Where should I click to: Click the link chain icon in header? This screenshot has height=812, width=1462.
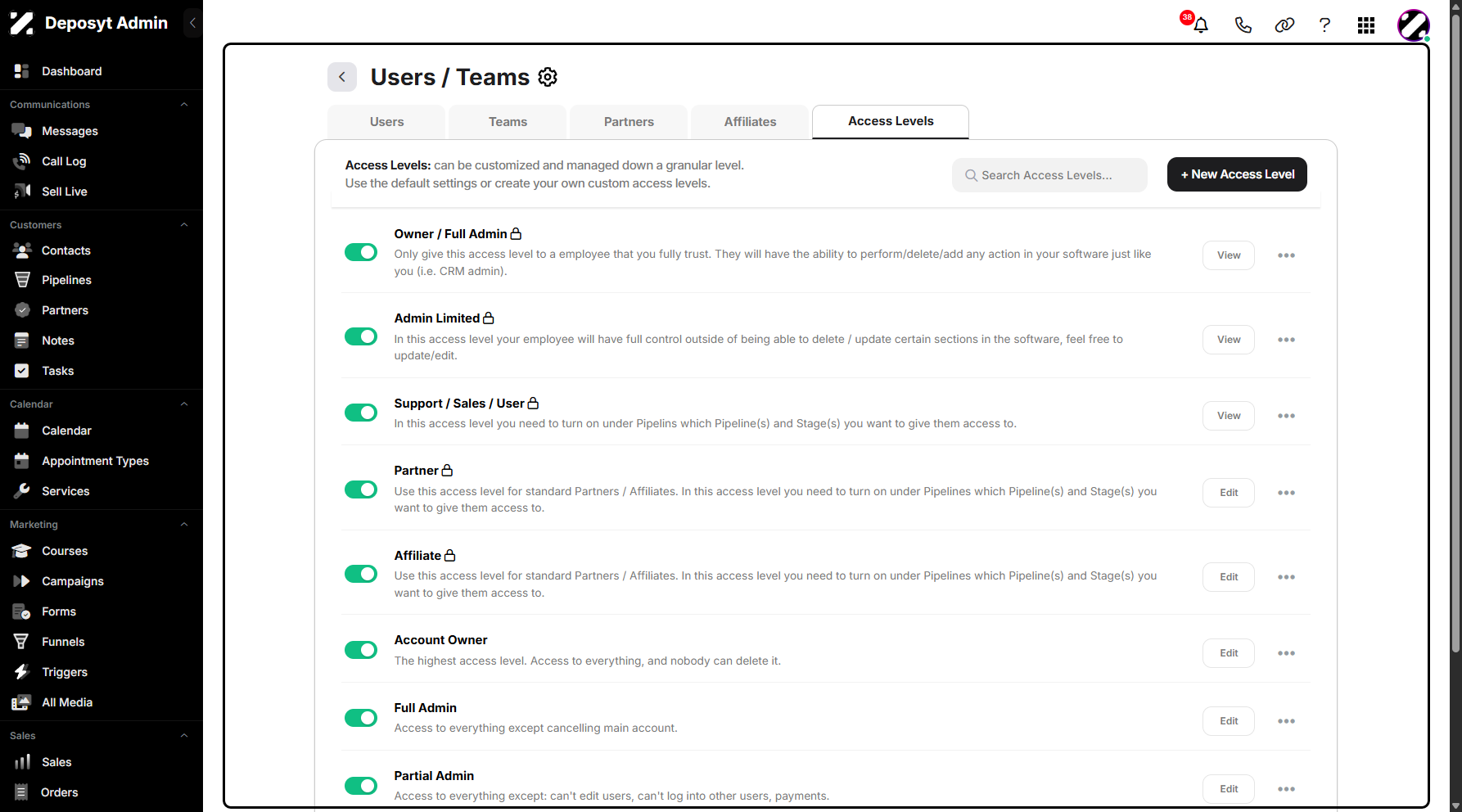point(1284,25)
